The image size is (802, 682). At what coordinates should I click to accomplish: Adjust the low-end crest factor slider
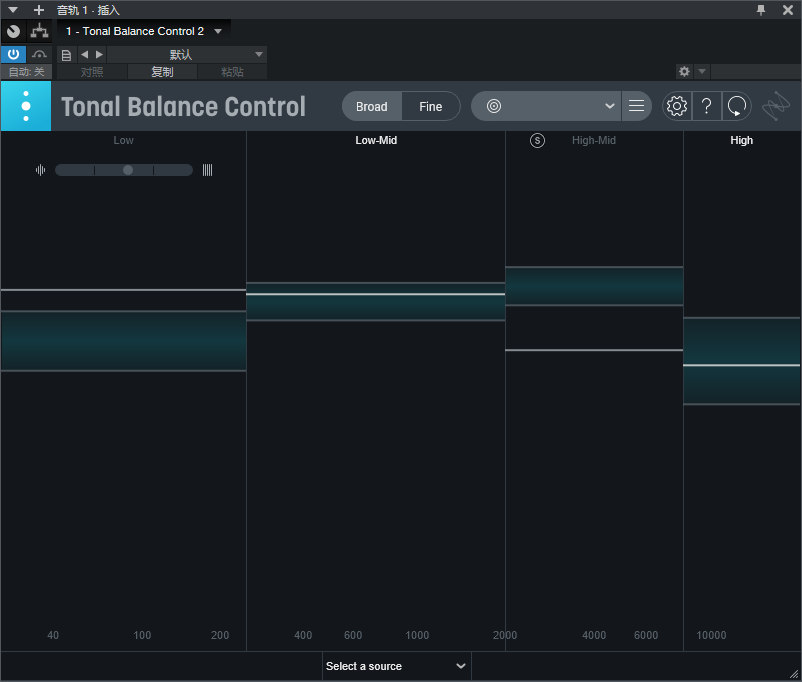point(124,170)
